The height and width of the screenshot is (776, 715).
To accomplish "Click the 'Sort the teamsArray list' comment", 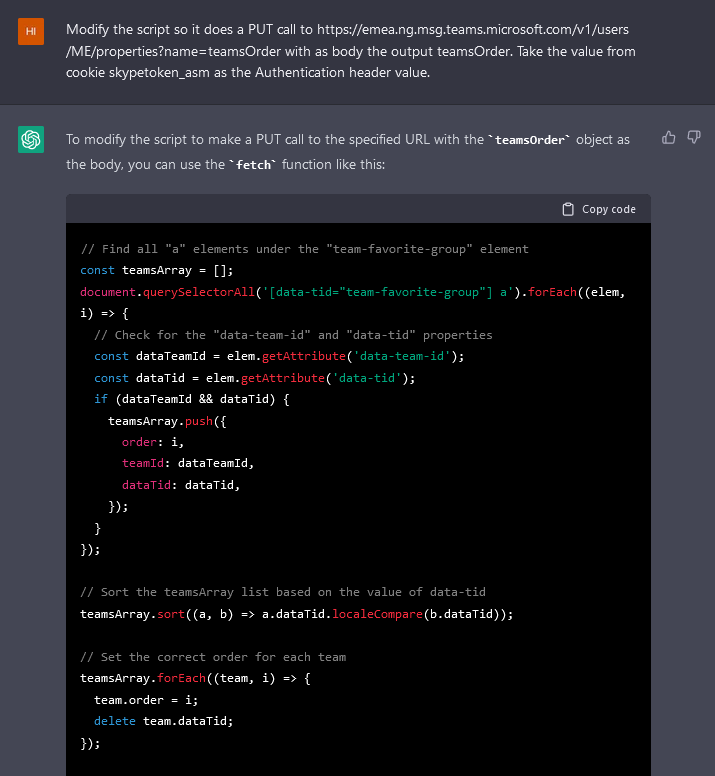I will pos(283,592).
